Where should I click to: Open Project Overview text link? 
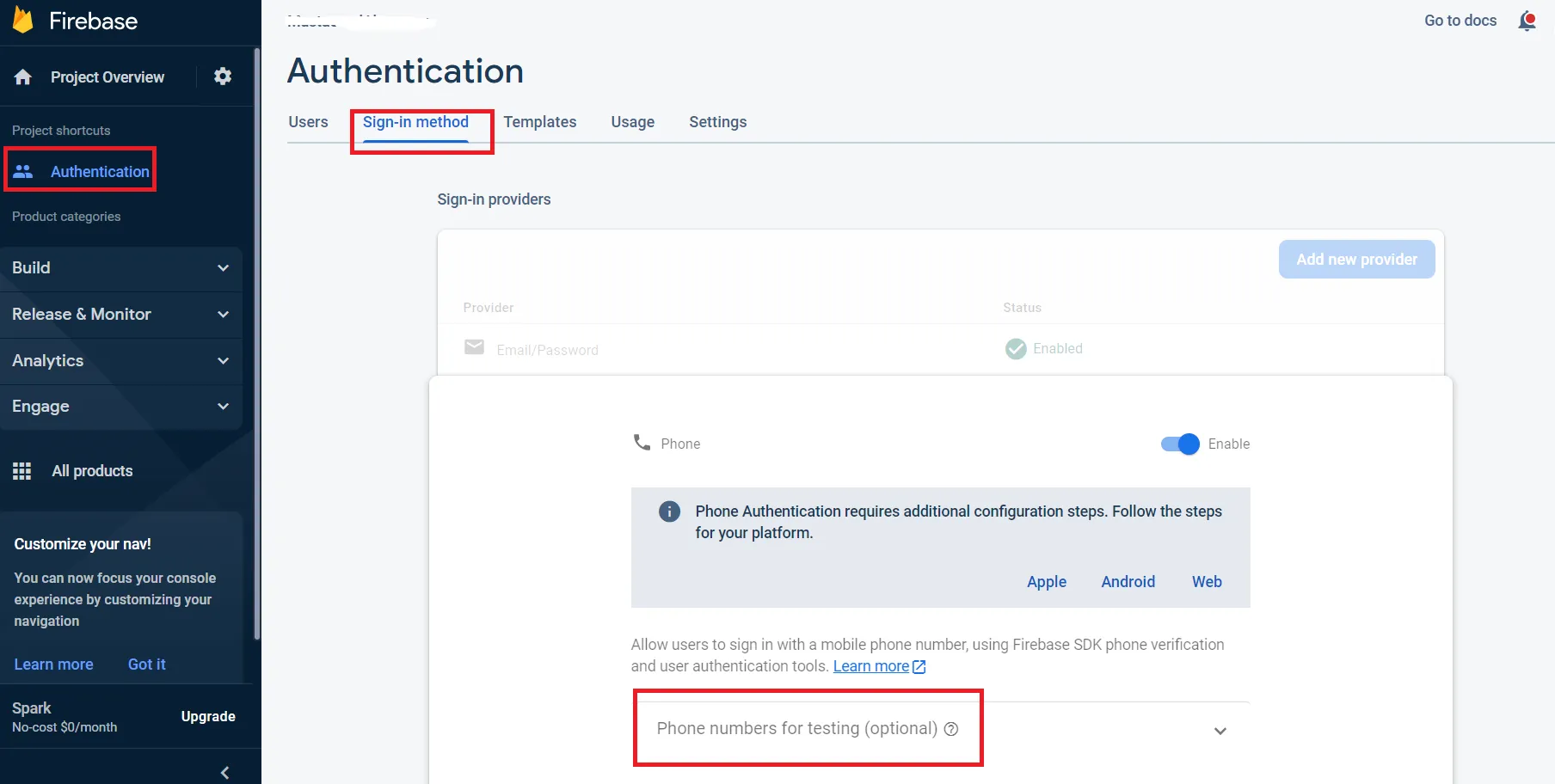(x=108, y=77)
